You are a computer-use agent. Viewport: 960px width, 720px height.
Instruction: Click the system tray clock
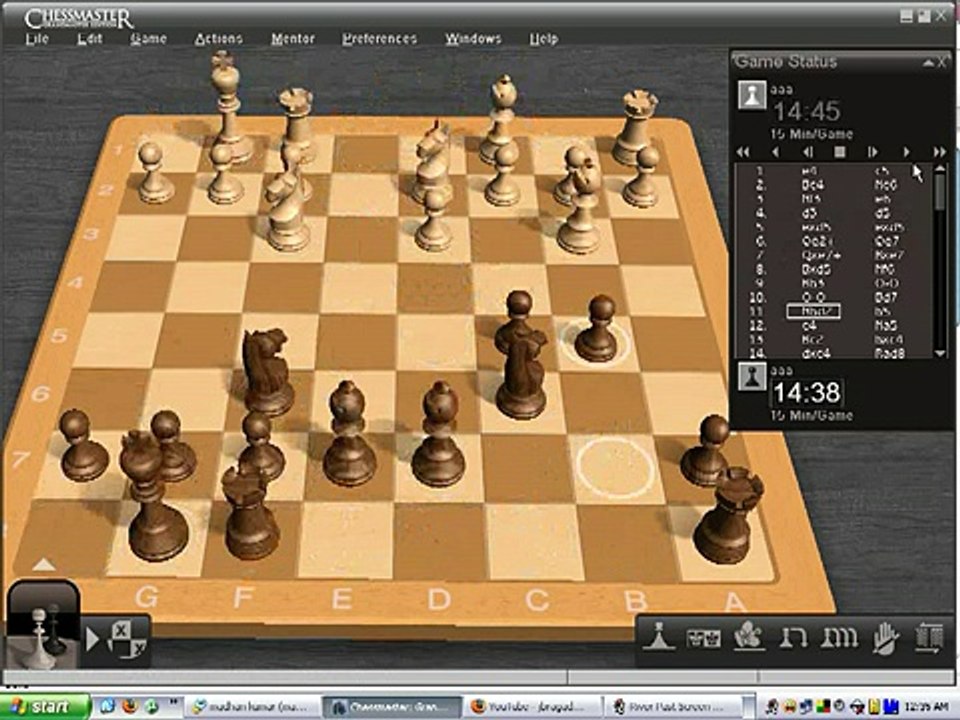click(x=928, y=707)
